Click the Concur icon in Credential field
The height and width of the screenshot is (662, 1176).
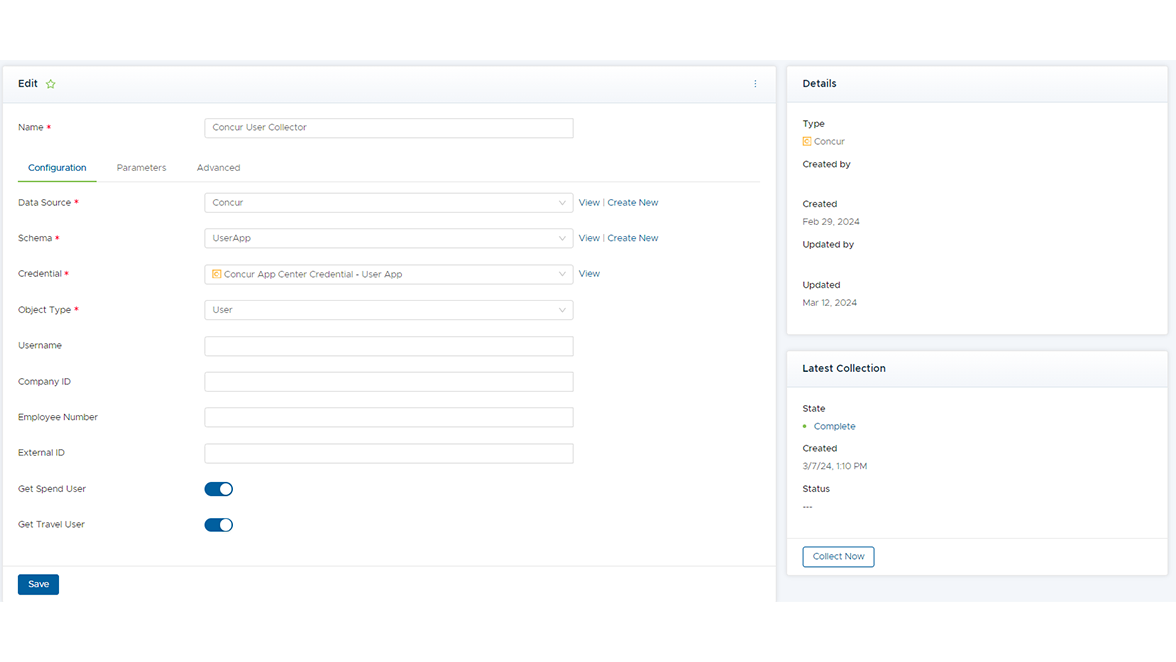pos(217,274)
